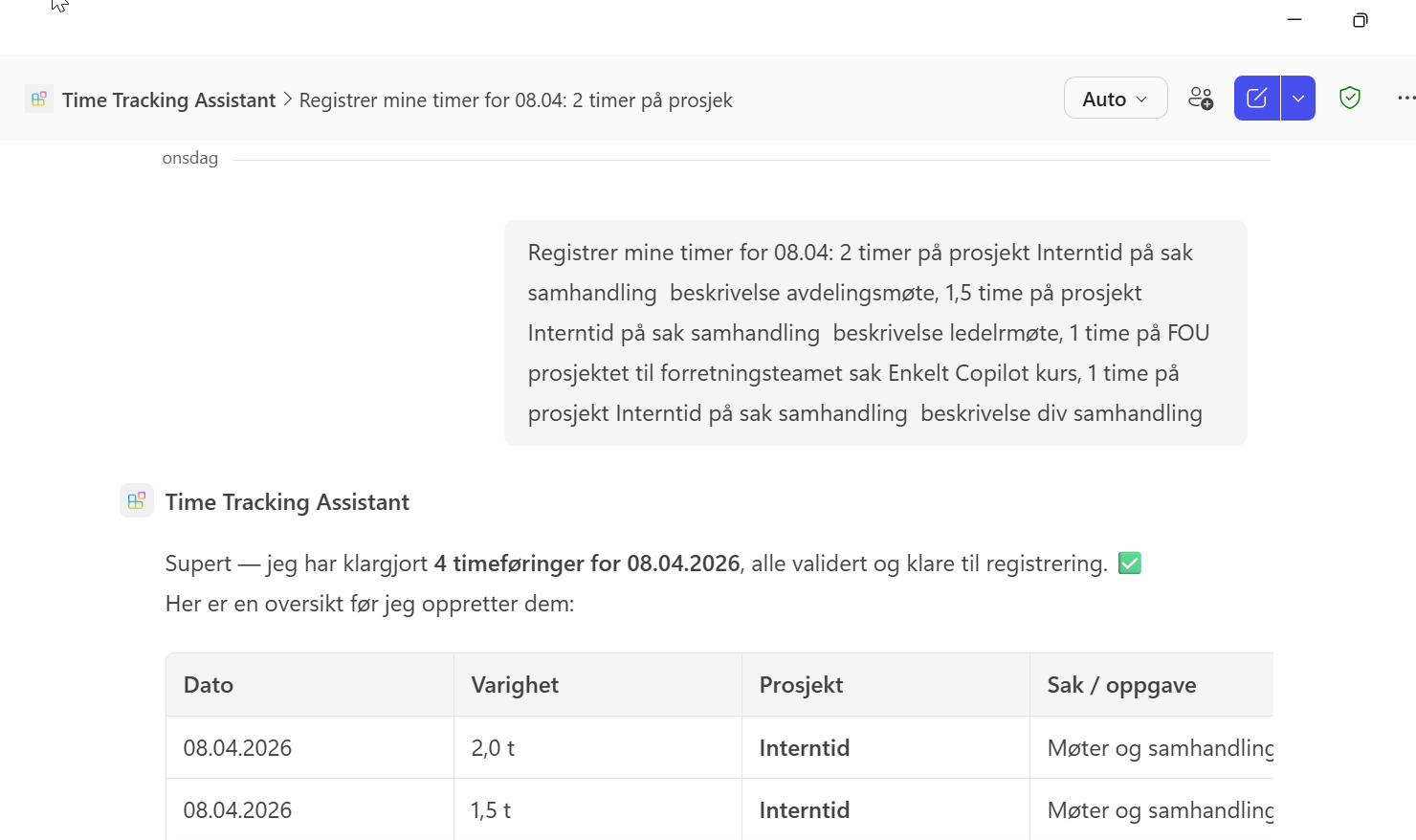The width and height of the screenshot is (1416, 840).
Task: Click the Dato column header
Action: pos(209,685)
